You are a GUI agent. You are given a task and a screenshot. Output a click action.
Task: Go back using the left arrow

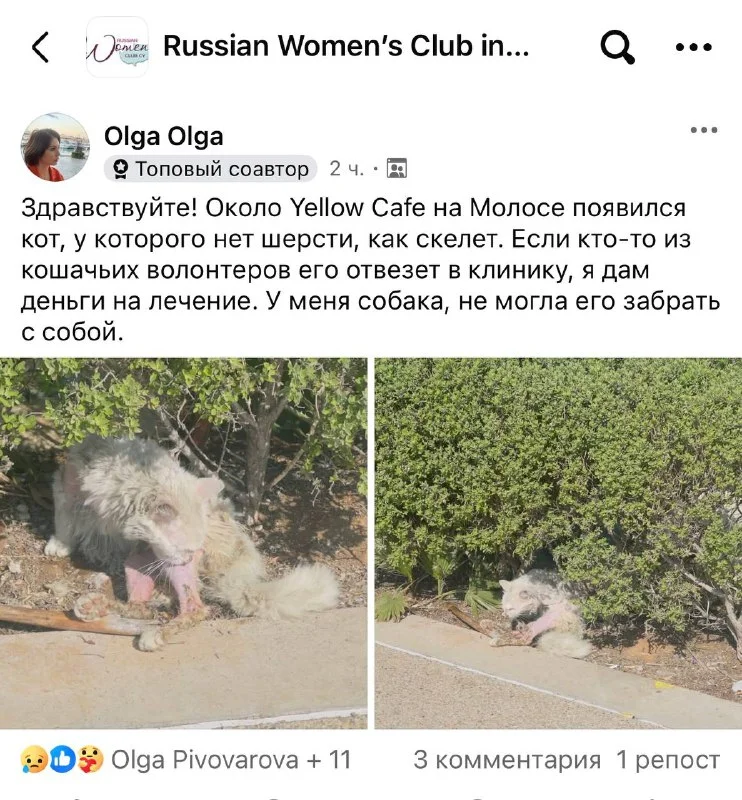click(41, 47)
